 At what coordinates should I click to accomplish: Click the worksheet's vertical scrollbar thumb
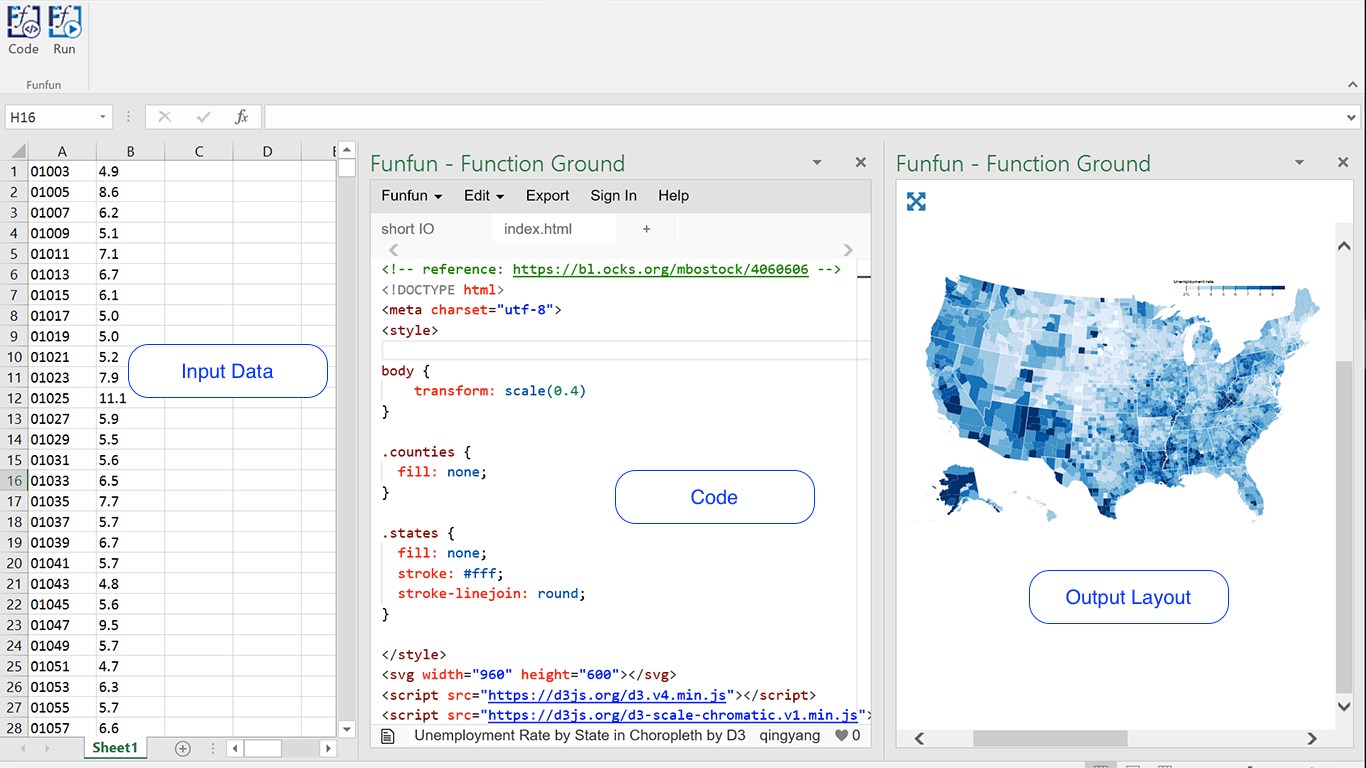[x=347, y=168]
